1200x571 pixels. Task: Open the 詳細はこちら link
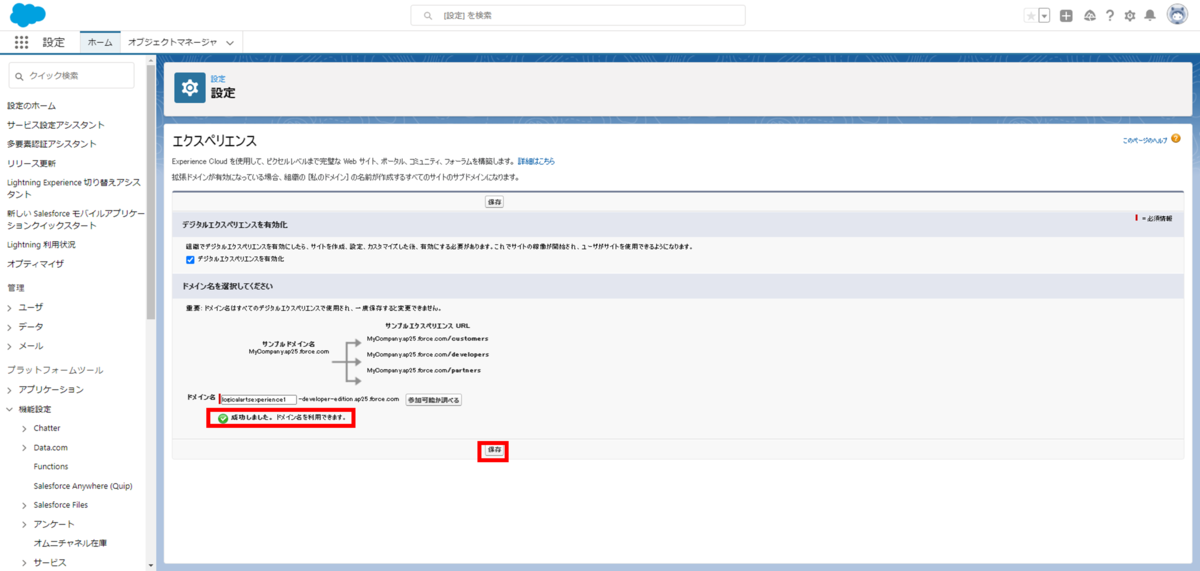[x=536, y=161]
